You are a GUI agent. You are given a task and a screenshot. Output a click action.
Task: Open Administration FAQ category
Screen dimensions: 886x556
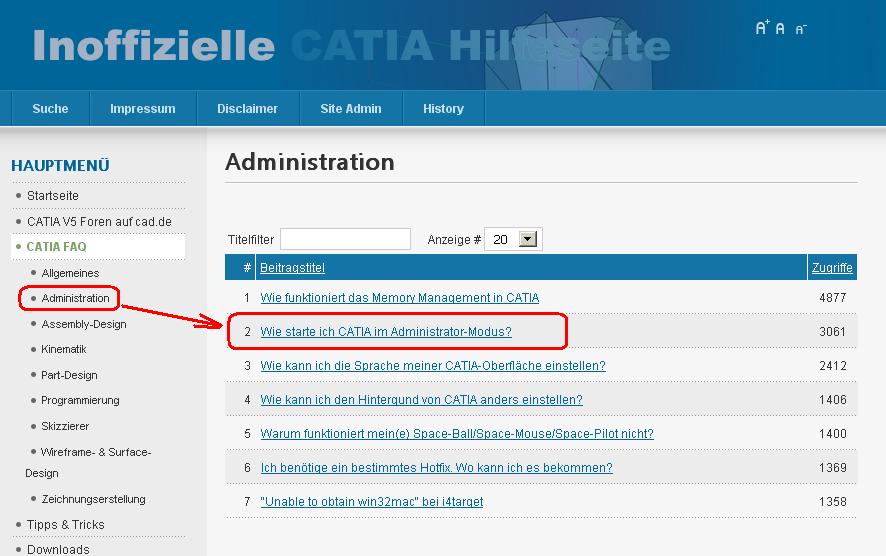pos(75,298)
